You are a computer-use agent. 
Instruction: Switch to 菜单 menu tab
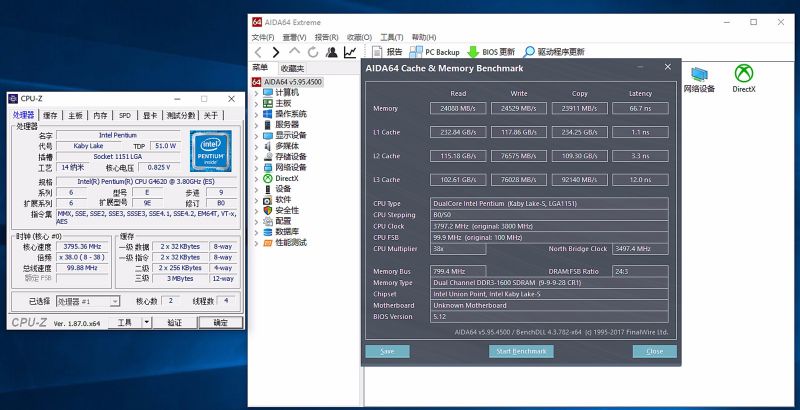coord(260,68)
